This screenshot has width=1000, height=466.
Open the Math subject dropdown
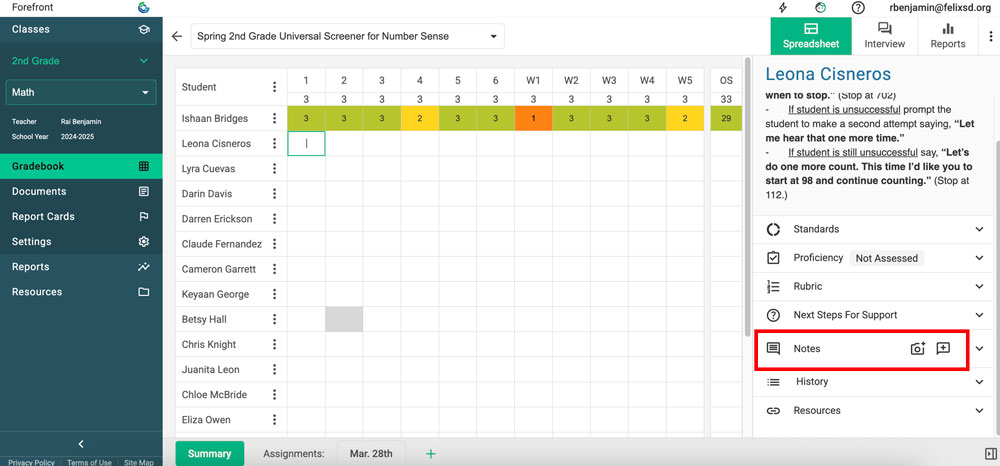tap(81, 93)
